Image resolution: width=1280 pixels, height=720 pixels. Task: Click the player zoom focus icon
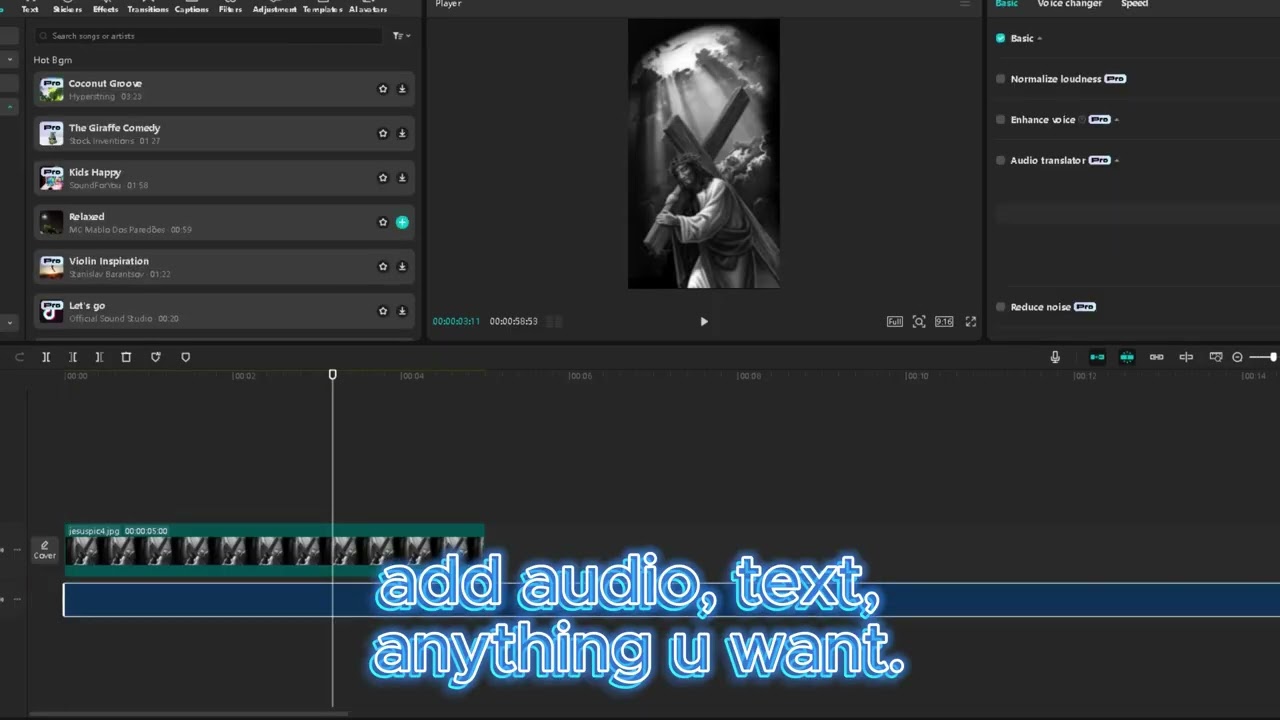click(x=919, y=321)
